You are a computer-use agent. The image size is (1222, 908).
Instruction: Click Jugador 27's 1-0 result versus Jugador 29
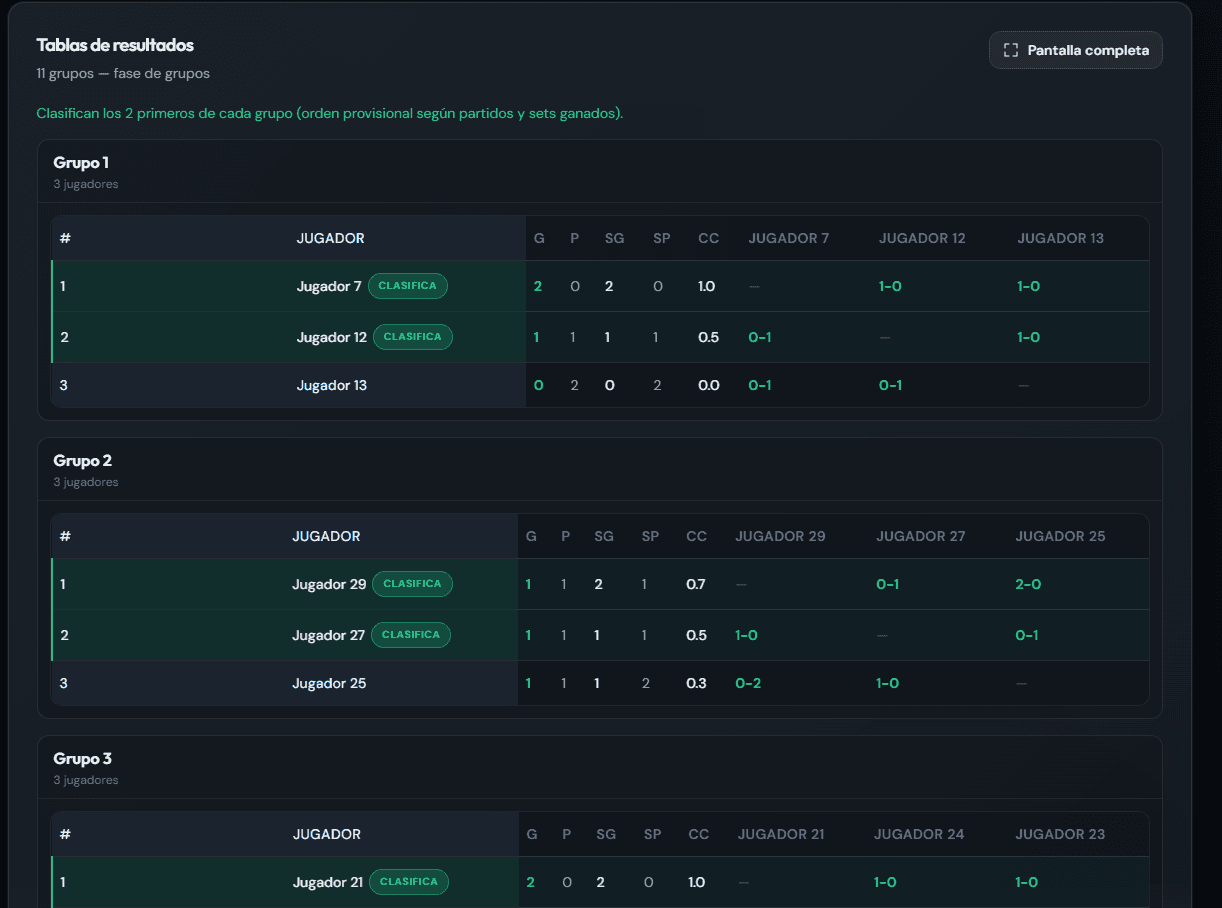(746, 635)
